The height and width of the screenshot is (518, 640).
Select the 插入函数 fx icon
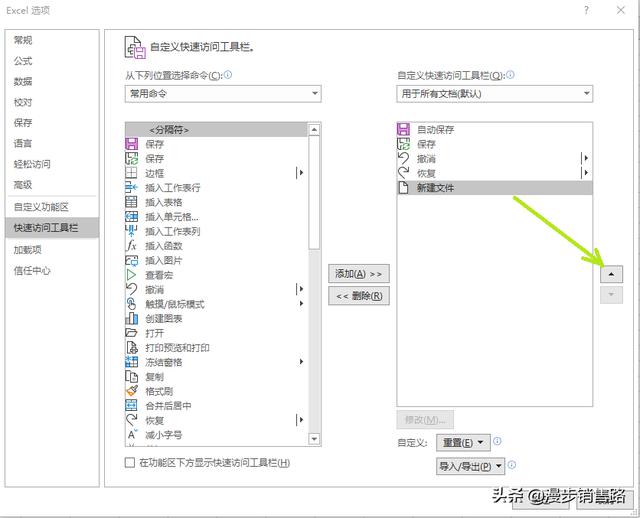tap(131, 245)
